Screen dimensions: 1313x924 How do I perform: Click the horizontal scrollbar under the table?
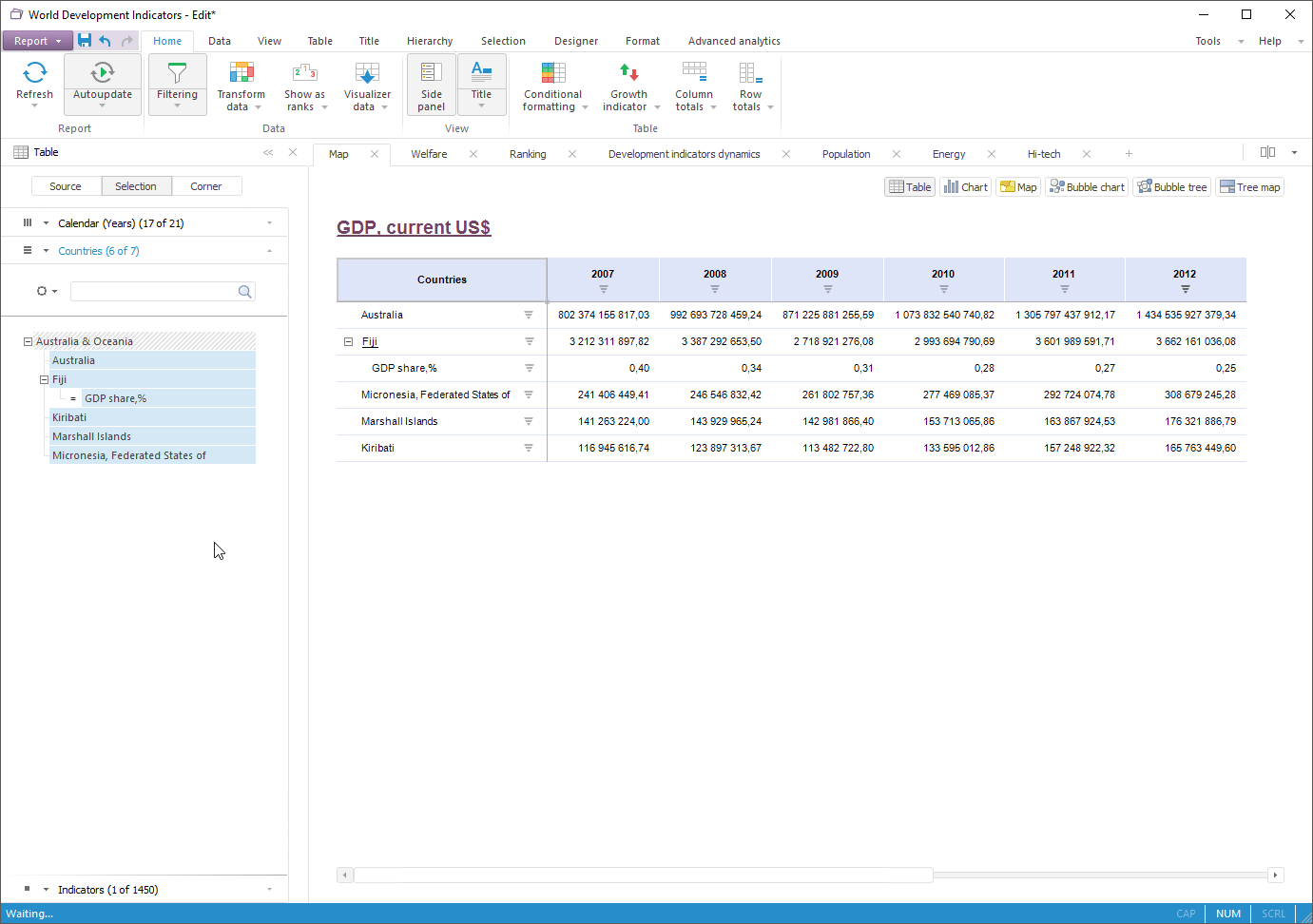point(643,875)
